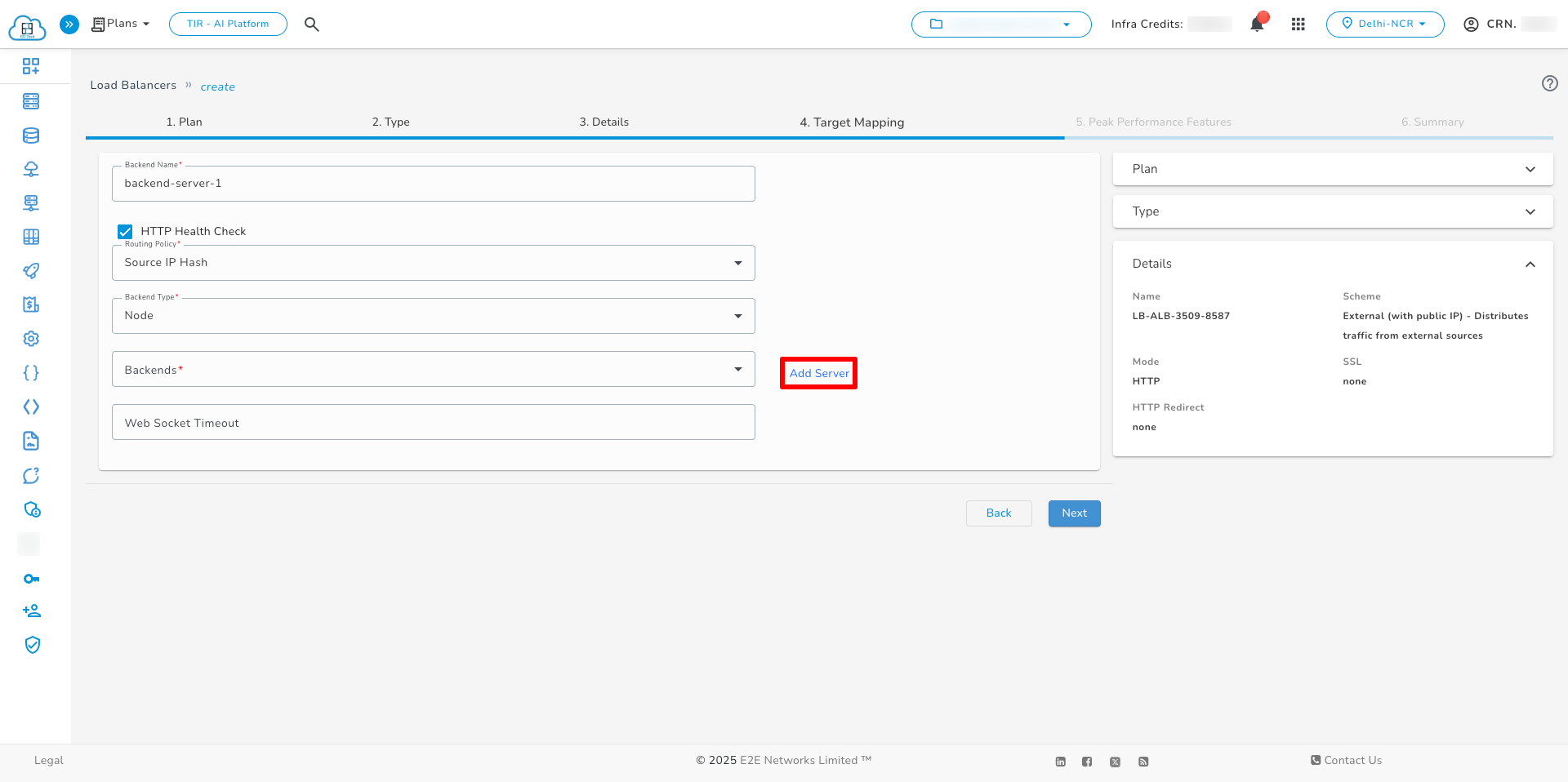Open the notifications bell
1568x782 pixels.
(x=1255, y=24)
